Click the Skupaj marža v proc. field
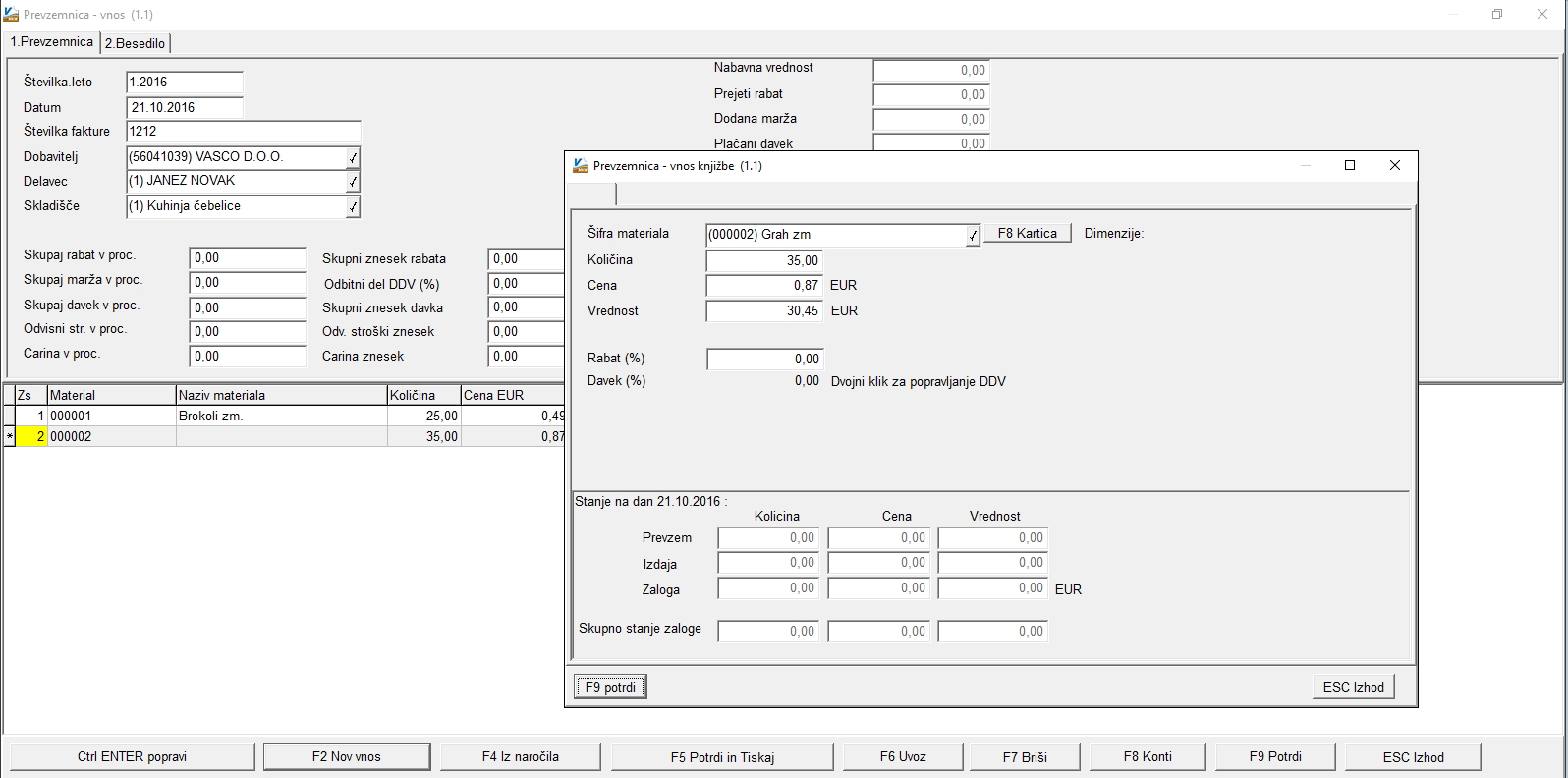The height and width of the screenshot is (778, 1568). [248, 283]
